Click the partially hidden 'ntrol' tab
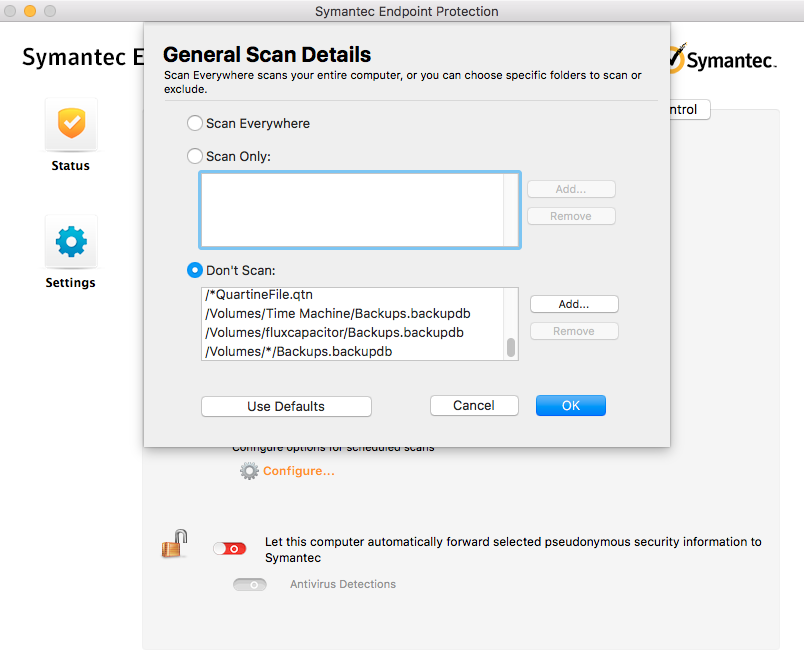Viewport: 804px width, 662px height. click(690, 109)
